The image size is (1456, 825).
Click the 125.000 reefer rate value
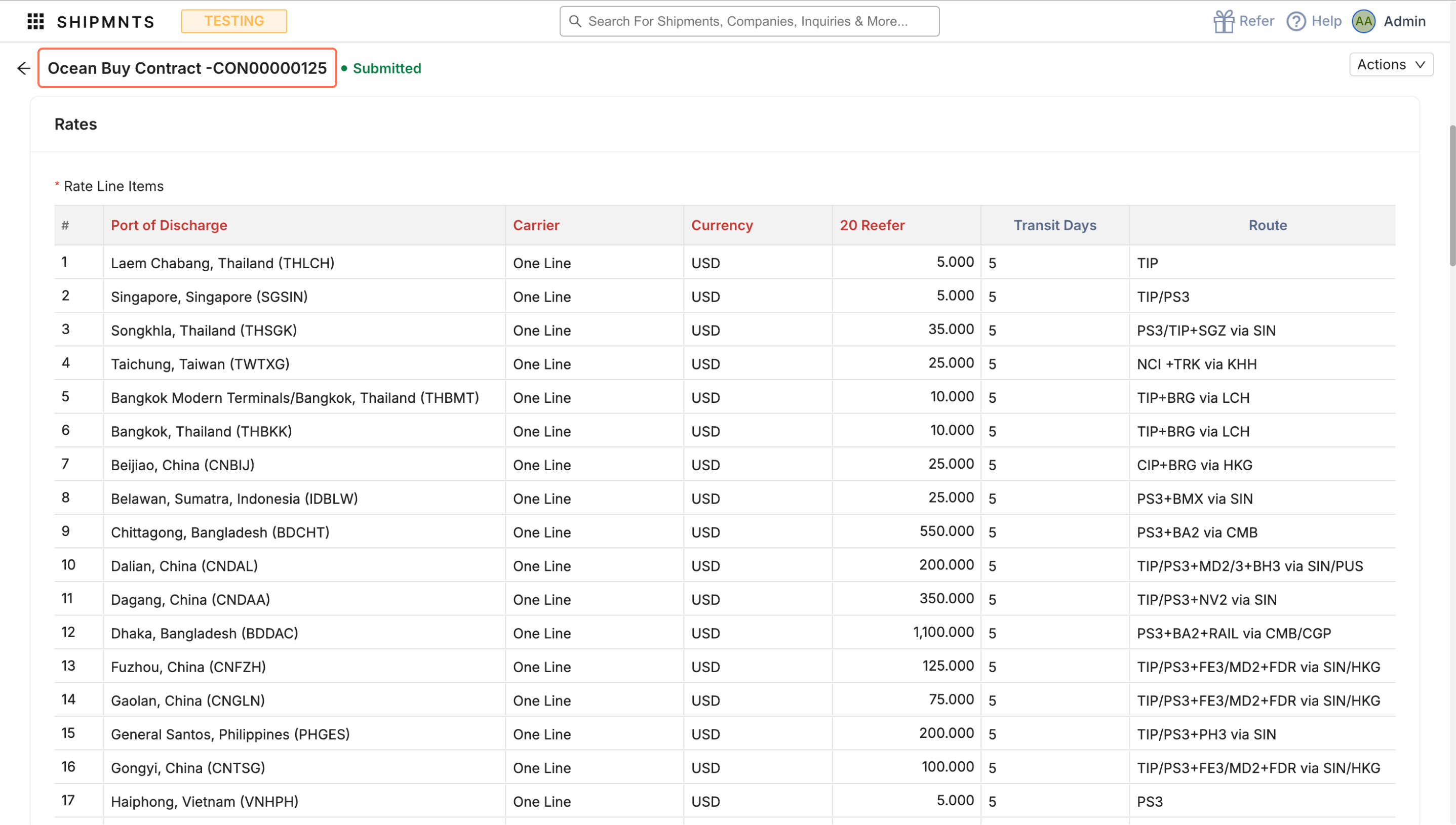(x=948, y=666)
